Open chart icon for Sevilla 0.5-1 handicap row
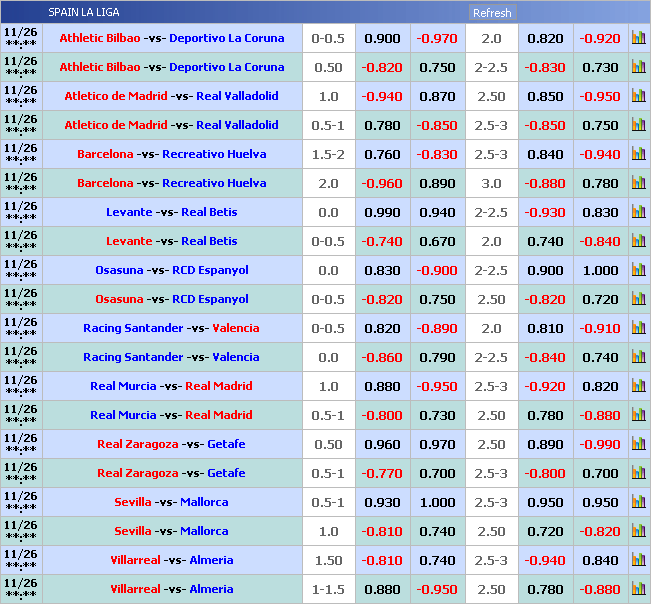The height and width of the screenshot is (604, 651). pyautogui.click(x=638, y=503)
